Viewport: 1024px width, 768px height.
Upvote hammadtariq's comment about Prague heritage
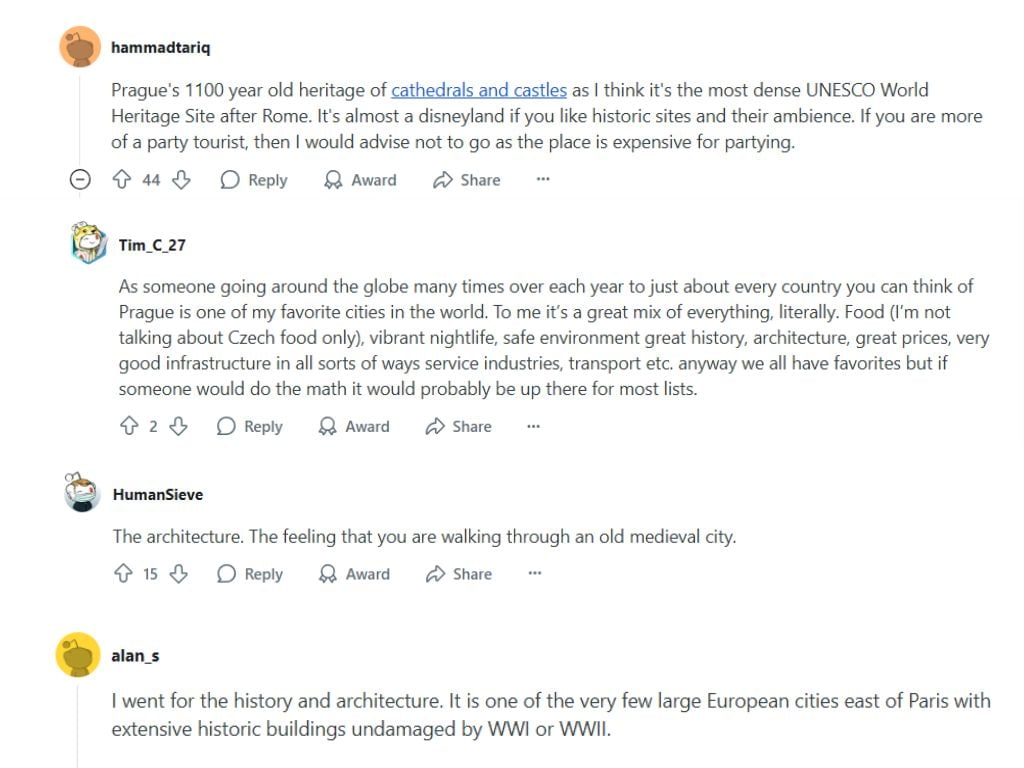point(122,180)
